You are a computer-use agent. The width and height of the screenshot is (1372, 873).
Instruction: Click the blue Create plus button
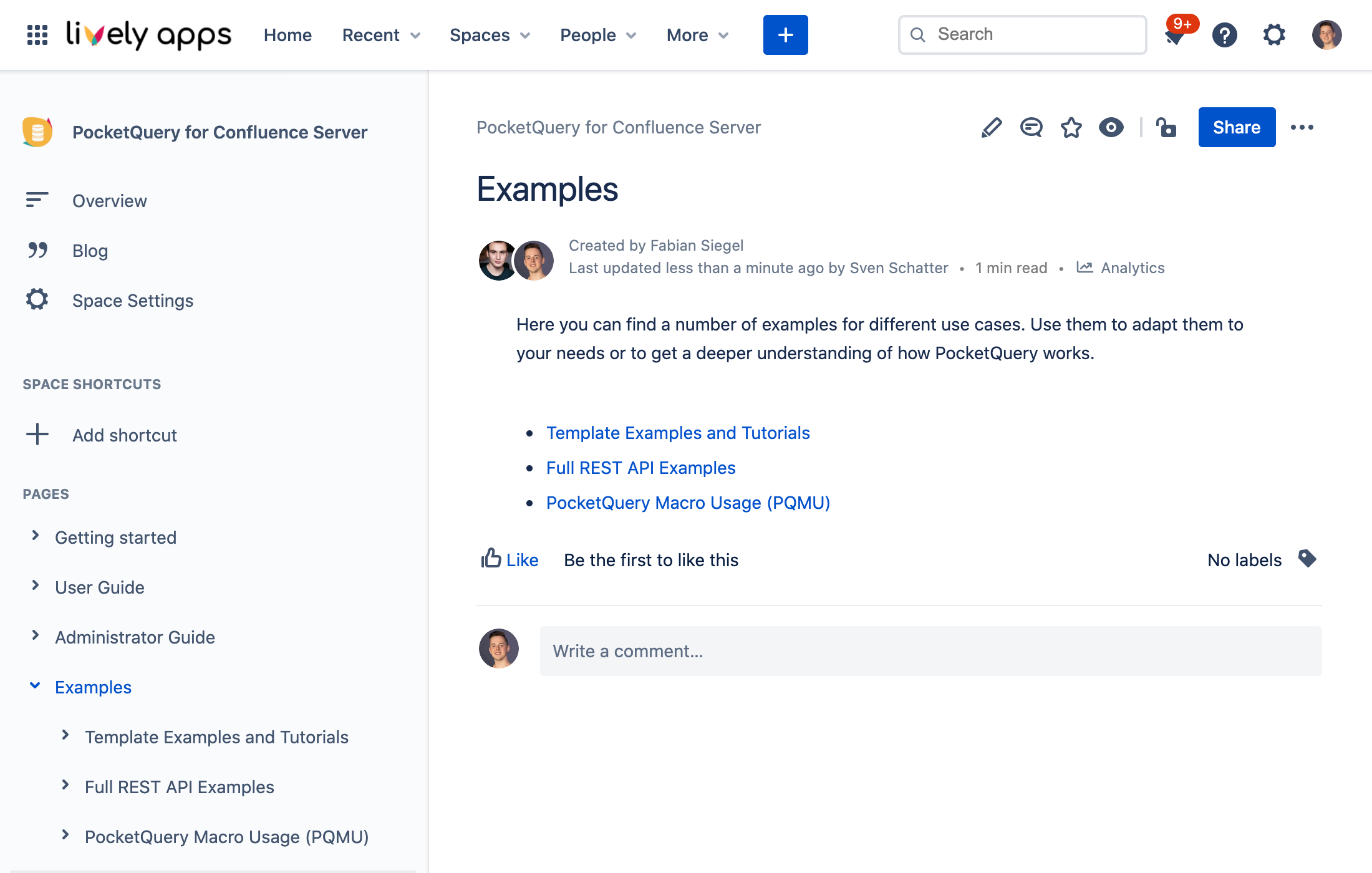coord(785,35)
